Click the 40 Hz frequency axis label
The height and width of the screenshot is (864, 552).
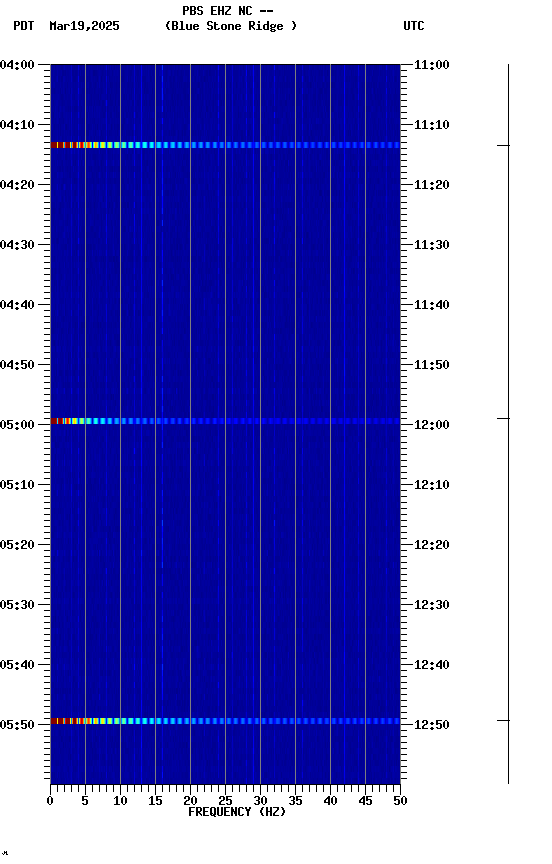click(330, 801)
